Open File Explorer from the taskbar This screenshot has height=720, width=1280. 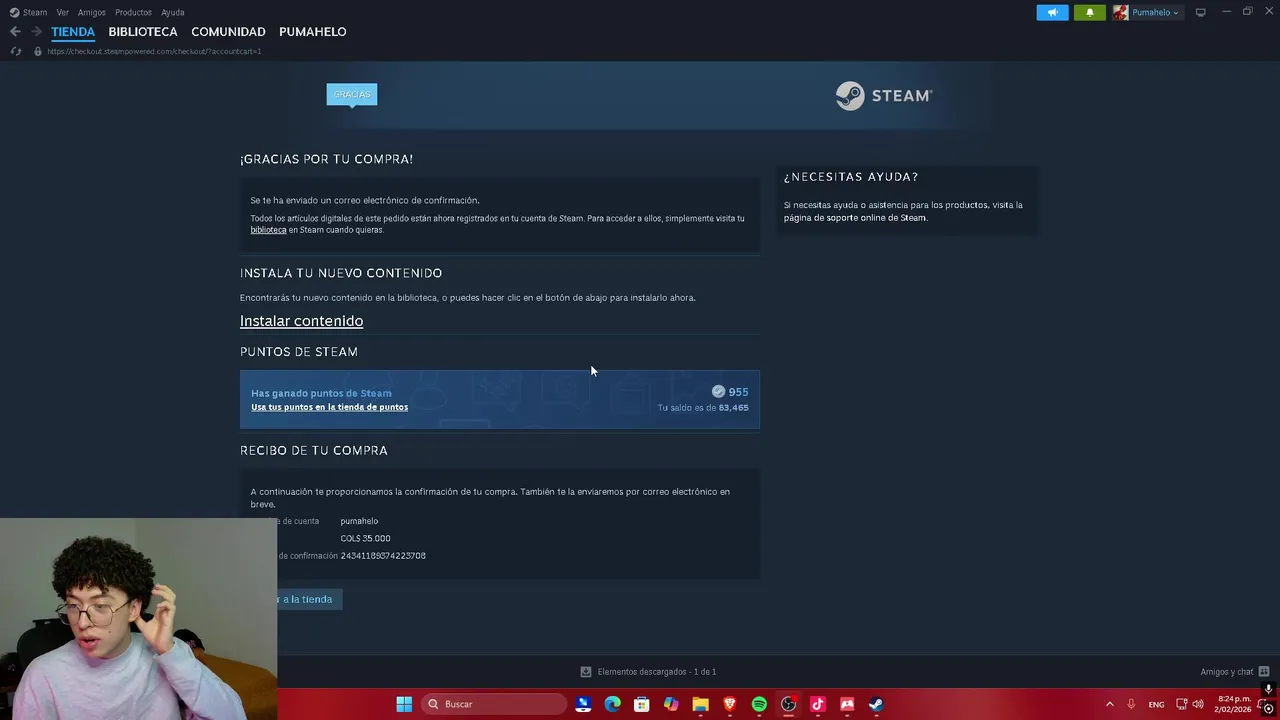(x=700, y=704)
